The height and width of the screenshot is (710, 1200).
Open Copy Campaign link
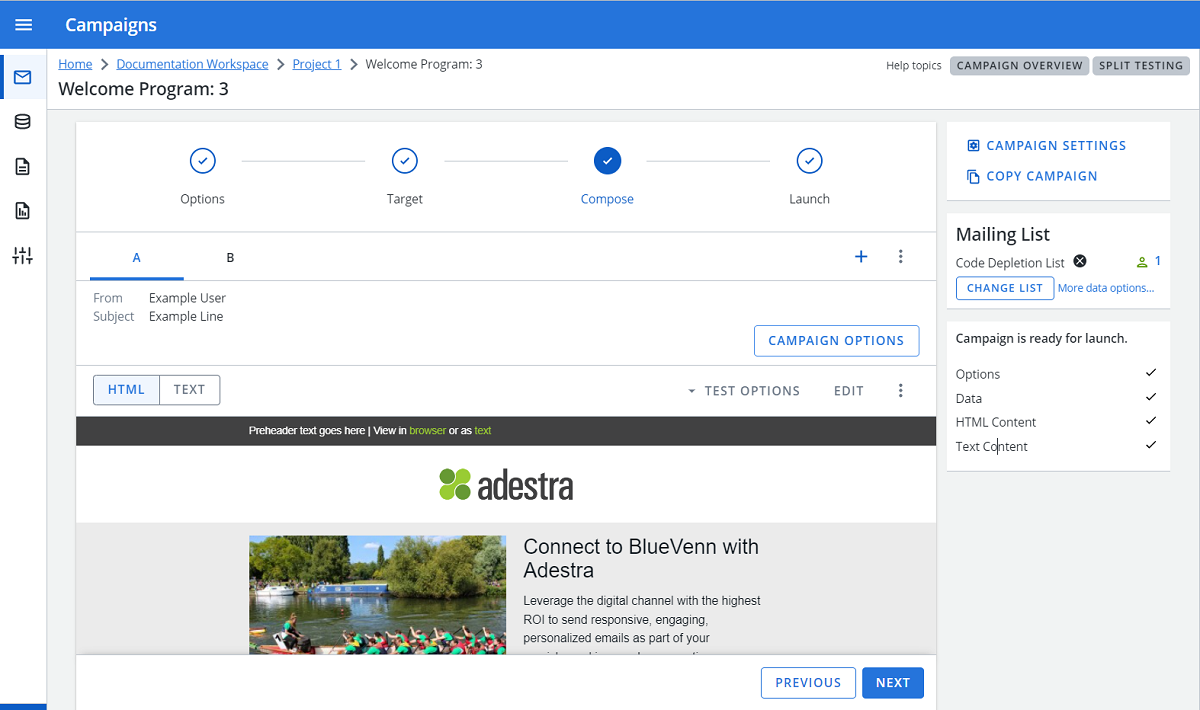1042,176
